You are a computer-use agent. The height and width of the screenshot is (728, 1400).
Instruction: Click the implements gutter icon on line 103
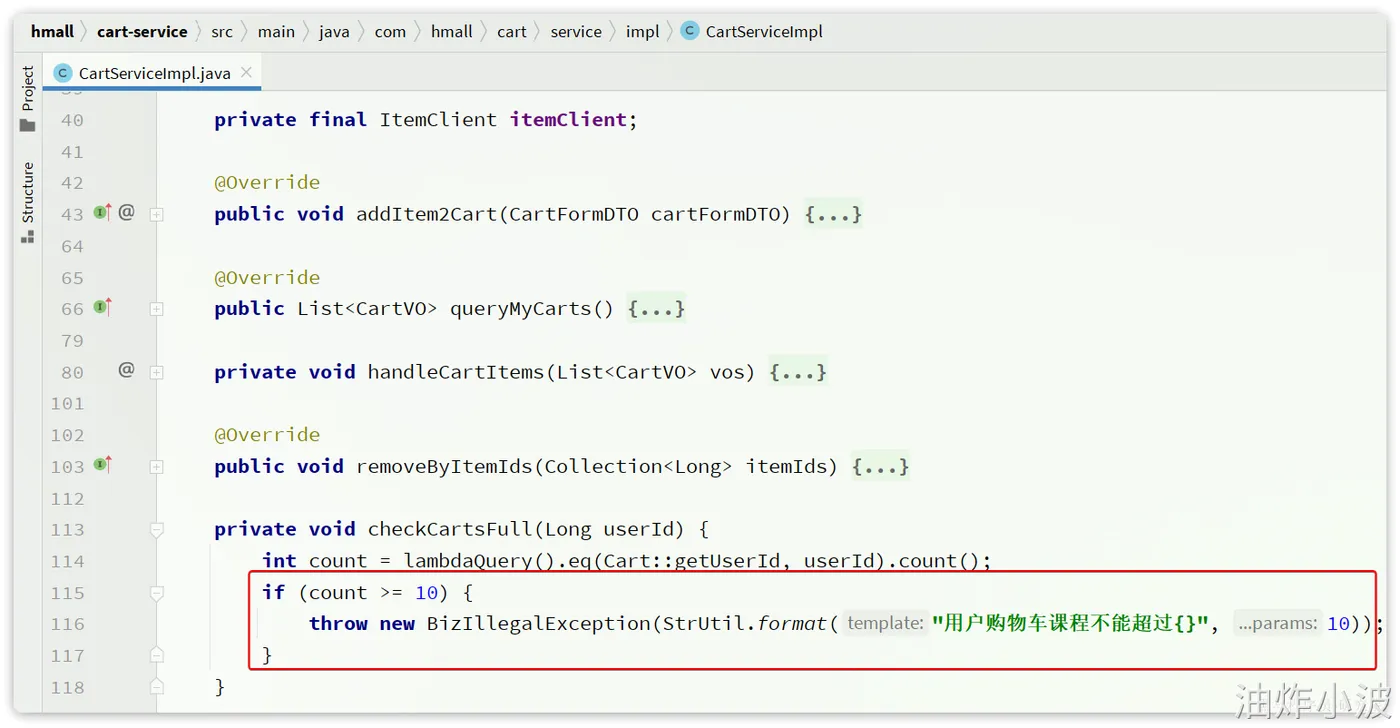(102, 464)
